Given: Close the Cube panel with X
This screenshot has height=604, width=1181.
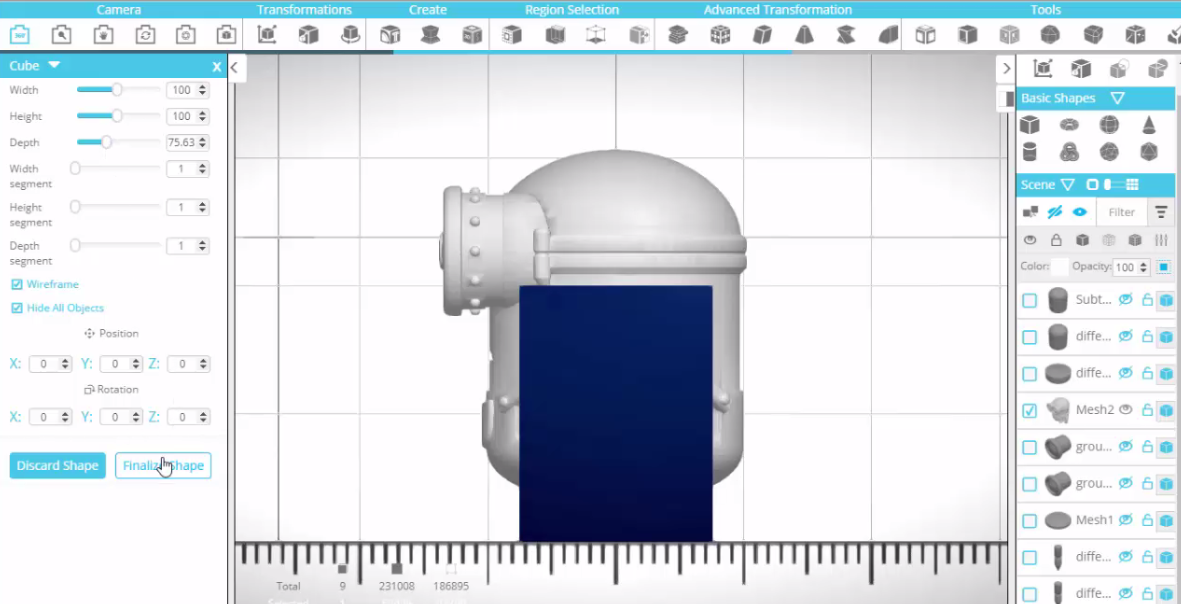Looking at the screenshot, I should pyautogui.click(x=217, y=66).
